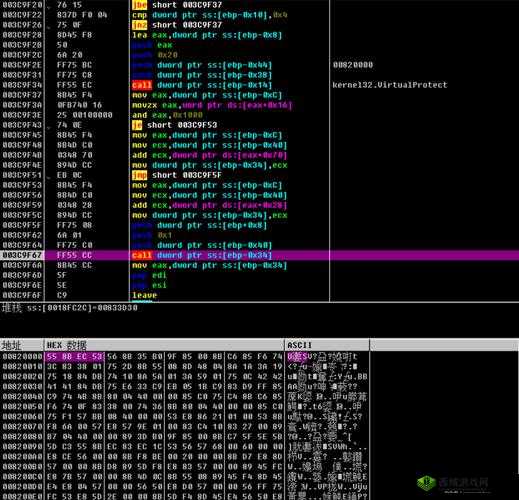This screenshot has height=500, width=519.
Task: Select the cmp dword ptr instruction at 003C9F22
Action: [210, 15]
